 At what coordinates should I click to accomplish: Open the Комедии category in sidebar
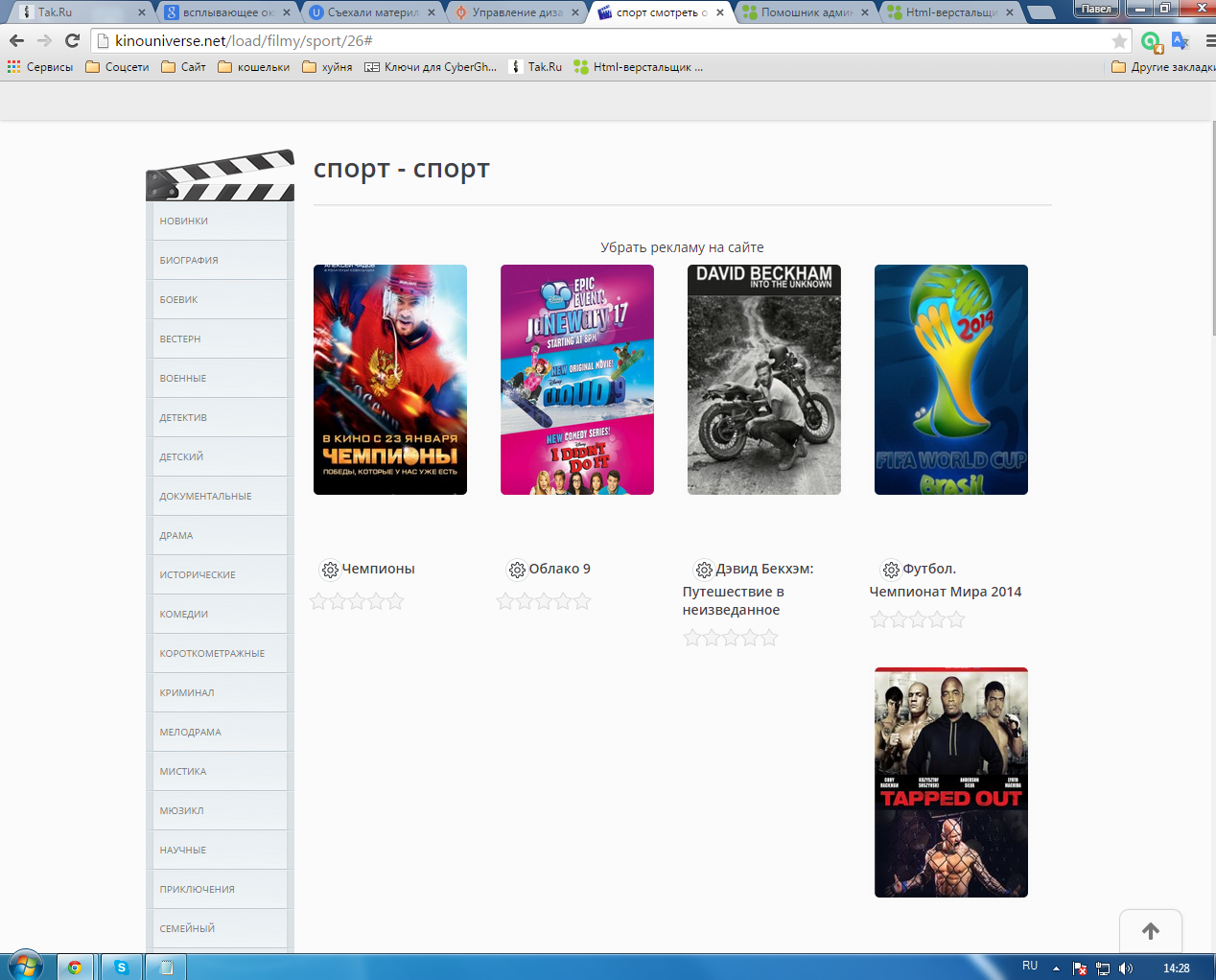click(x=184, y=614)
